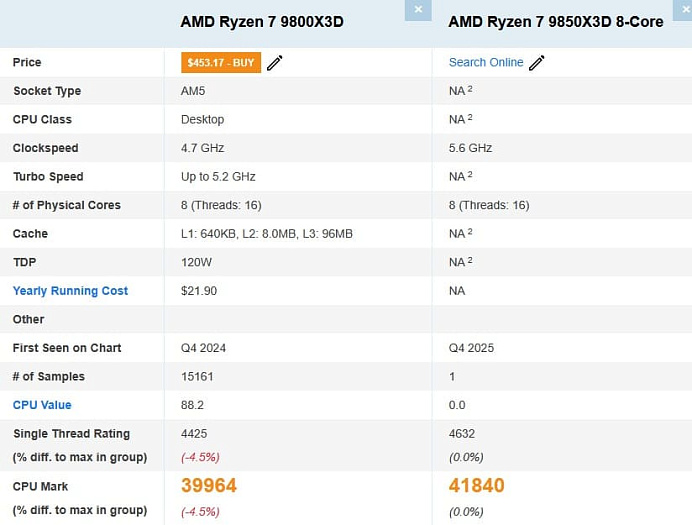This screenshot has width=692, height=525.
Task: Click the Turbo Speed row label
Action: pyautogui.click(x=48, y=176)
